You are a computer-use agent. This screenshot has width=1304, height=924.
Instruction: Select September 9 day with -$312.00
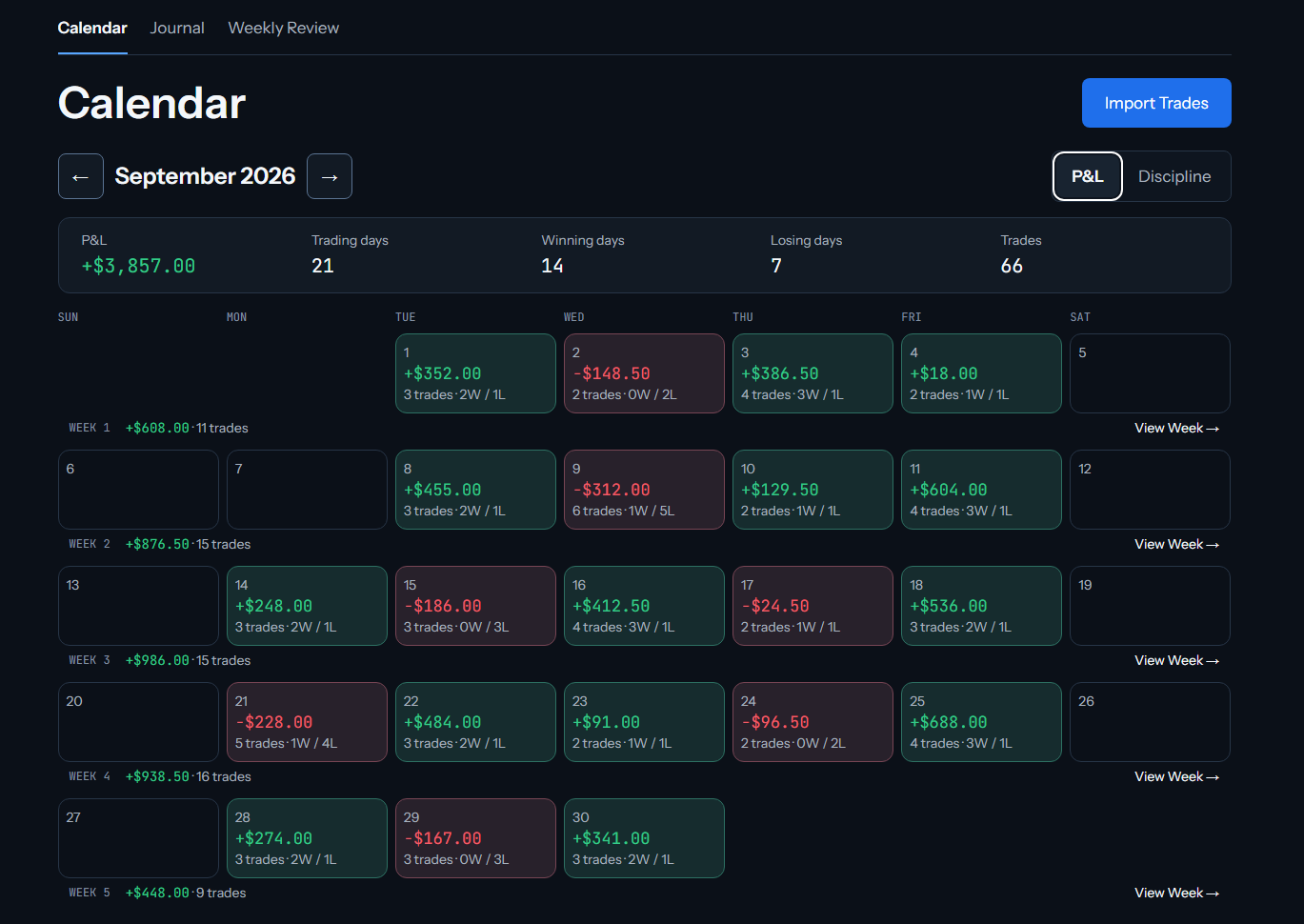[x=644, y=490]
